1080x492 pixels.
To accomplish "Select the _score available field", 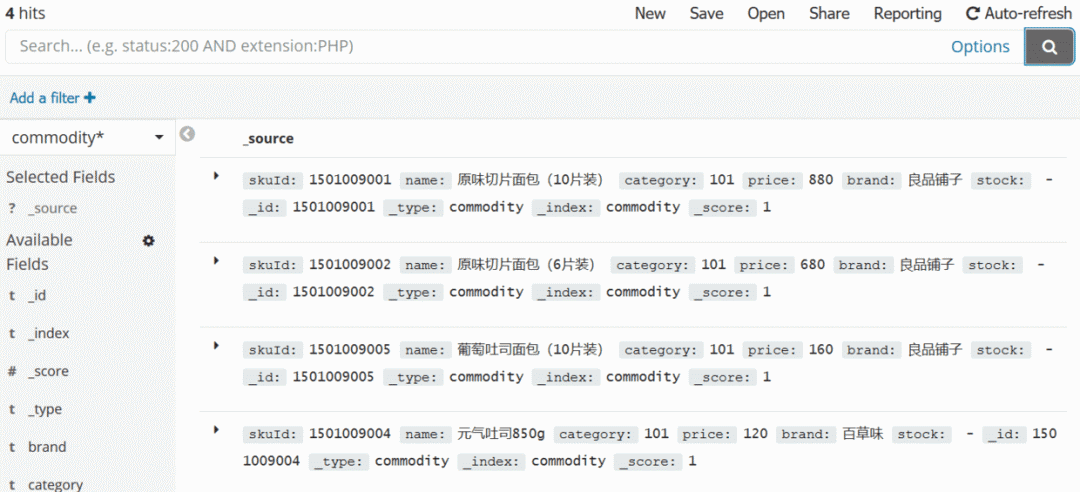I will tap(48, 371).
